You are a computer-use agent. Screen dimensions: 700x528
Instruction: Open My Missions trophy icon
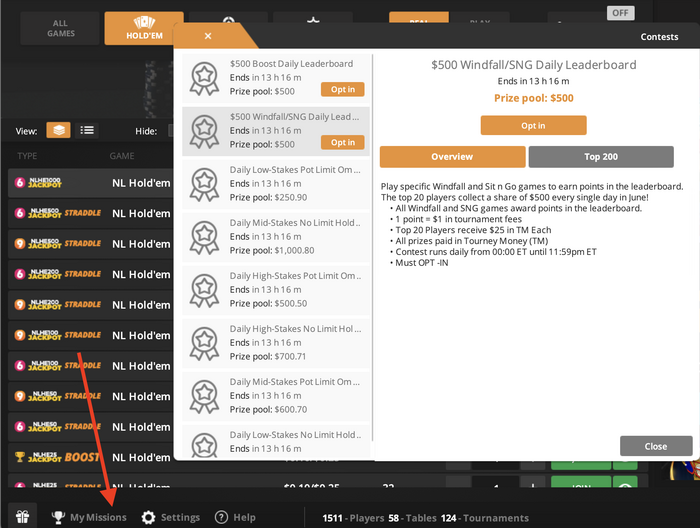58,517
